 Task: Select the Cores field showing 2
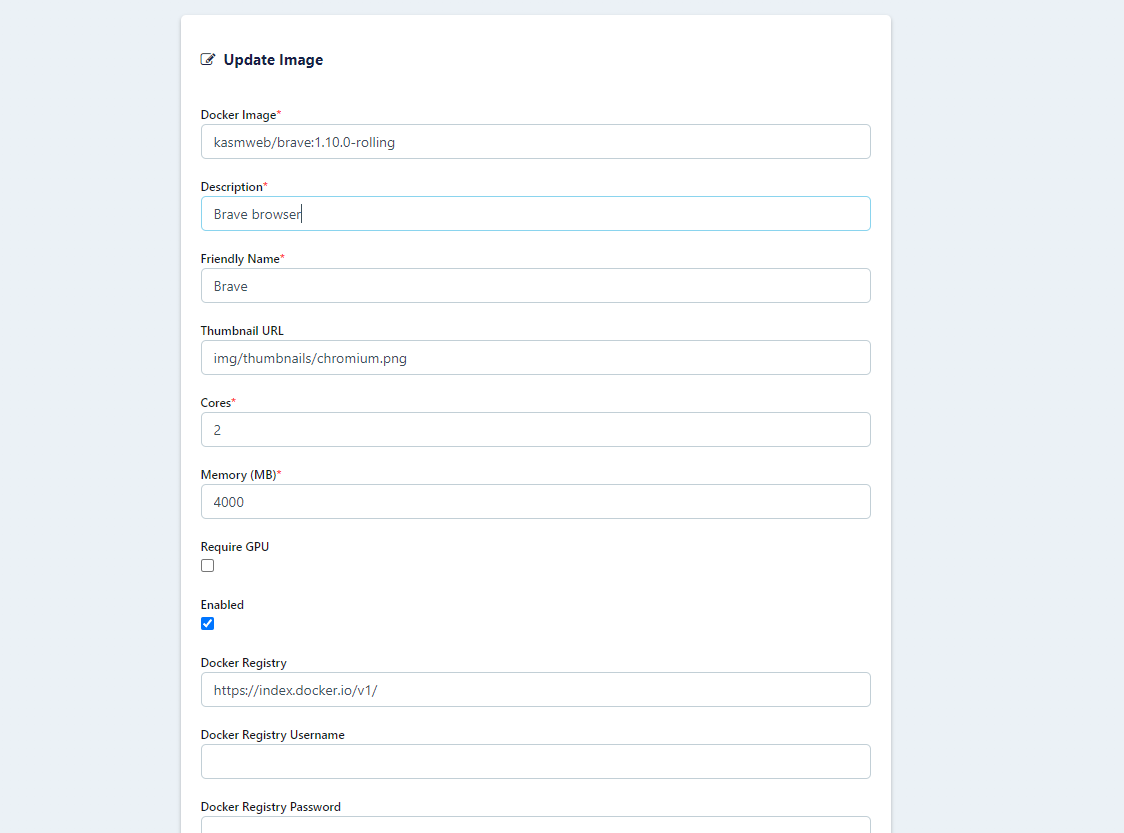(x=535, y=429)
